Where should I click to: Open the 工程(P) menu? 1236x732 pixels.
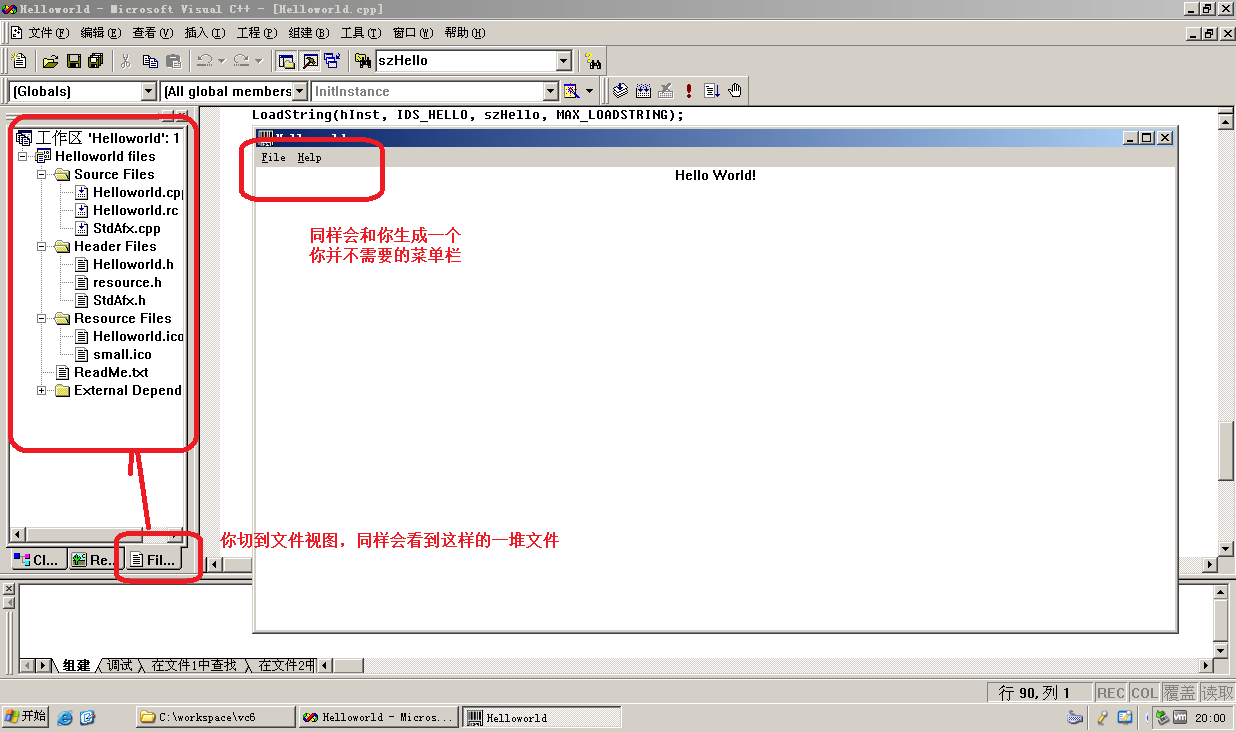(x=257, y=33)
